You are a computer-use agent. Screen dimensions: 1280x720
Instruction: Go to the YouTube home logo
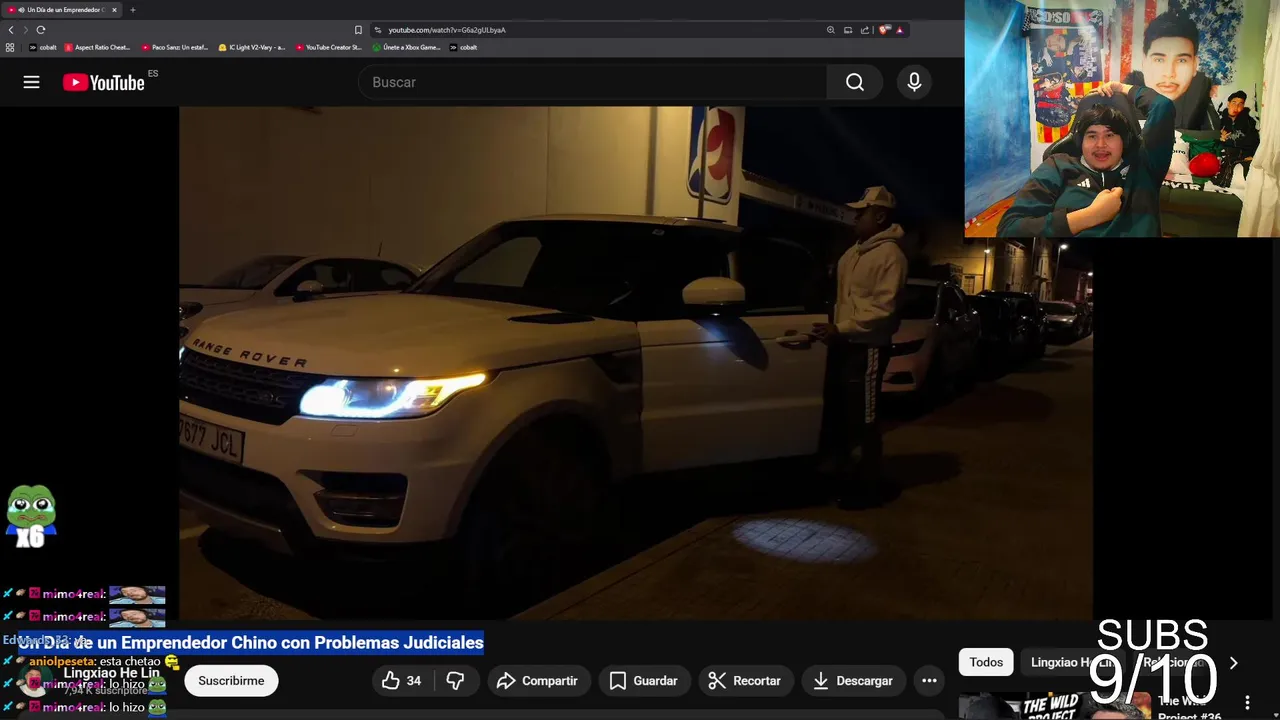click(x=104, y=83)
